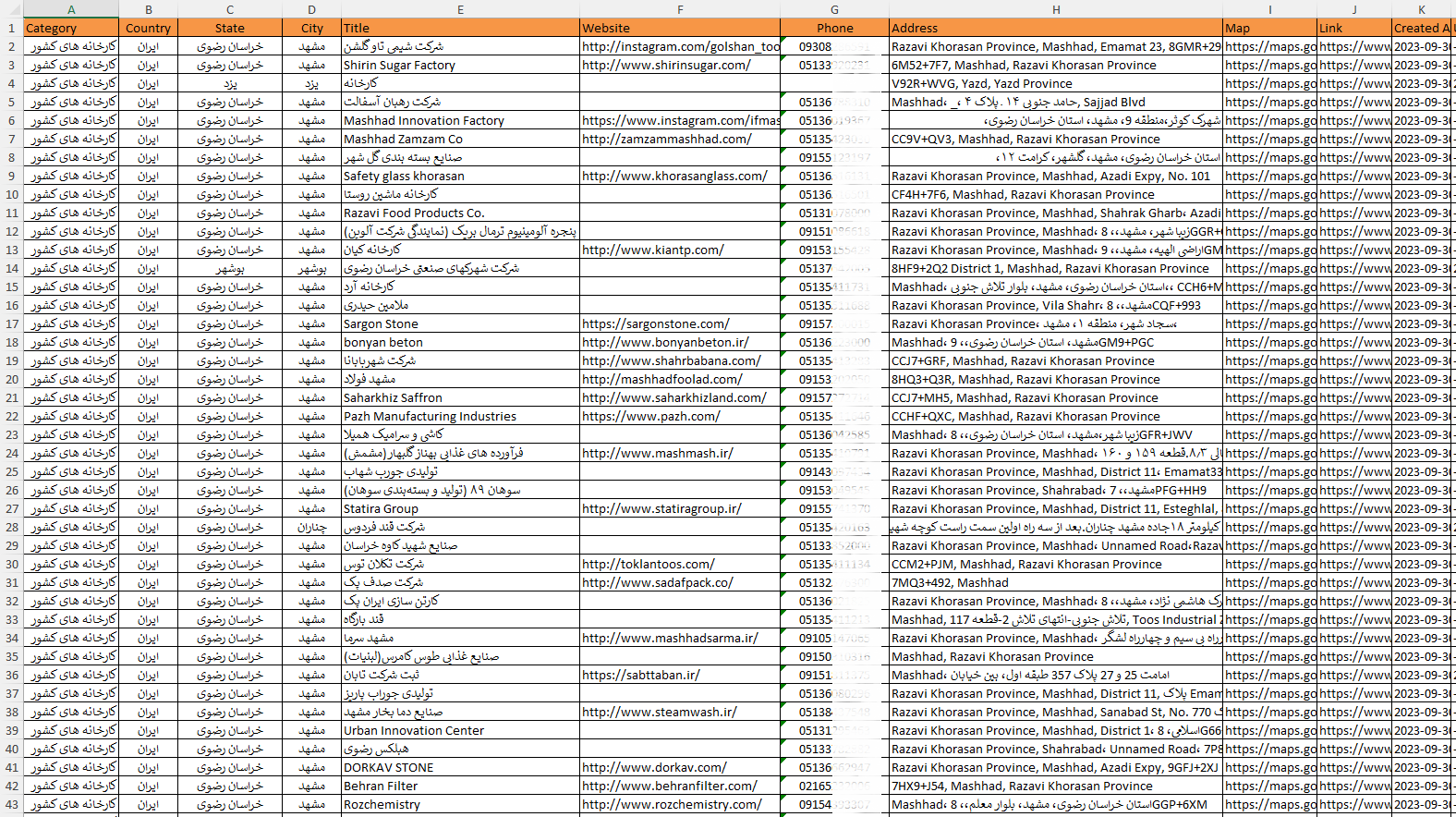
Task: Select column E header
Action: [x=460, y=9]
